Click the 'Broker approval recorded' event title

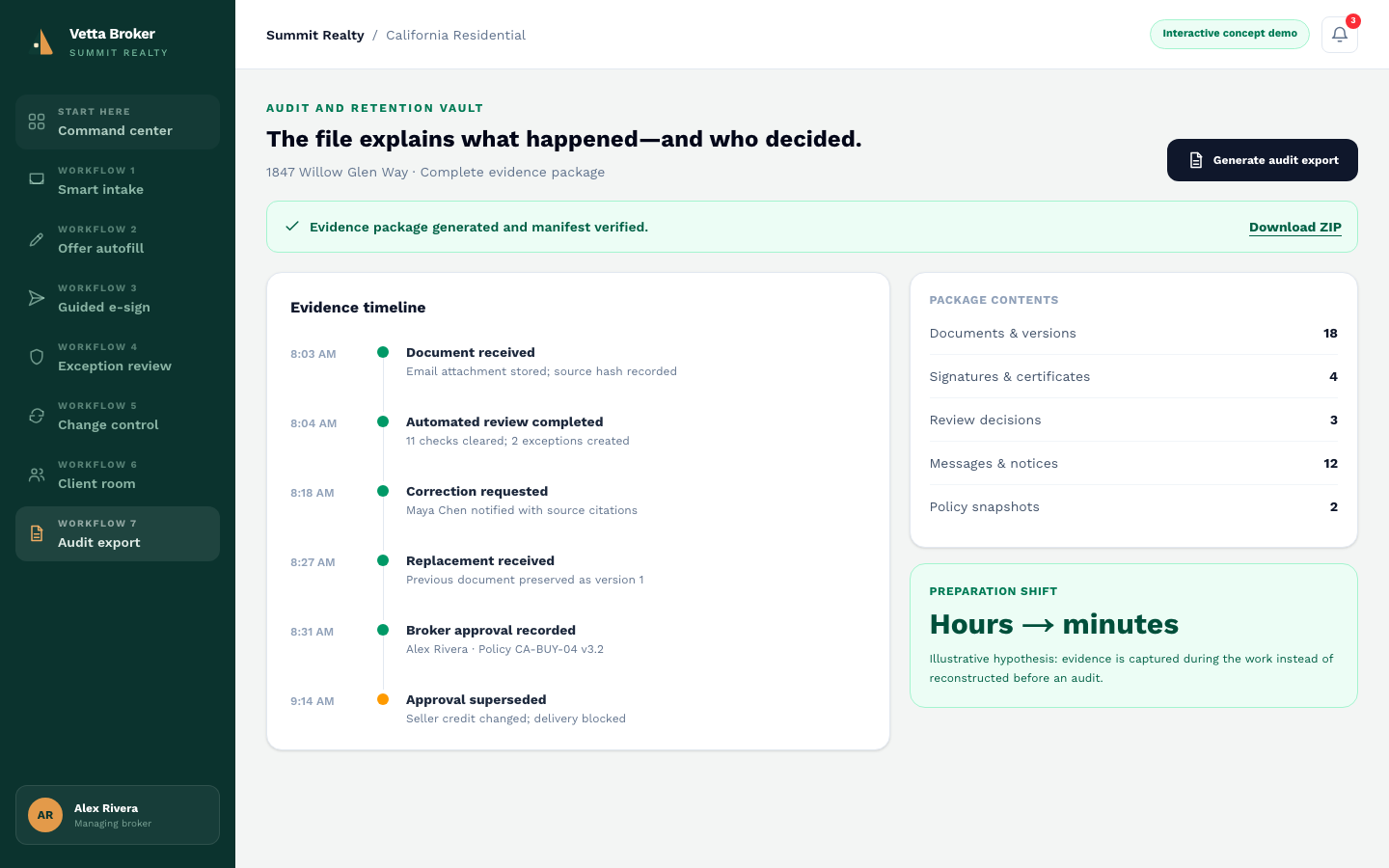(491, 631)
